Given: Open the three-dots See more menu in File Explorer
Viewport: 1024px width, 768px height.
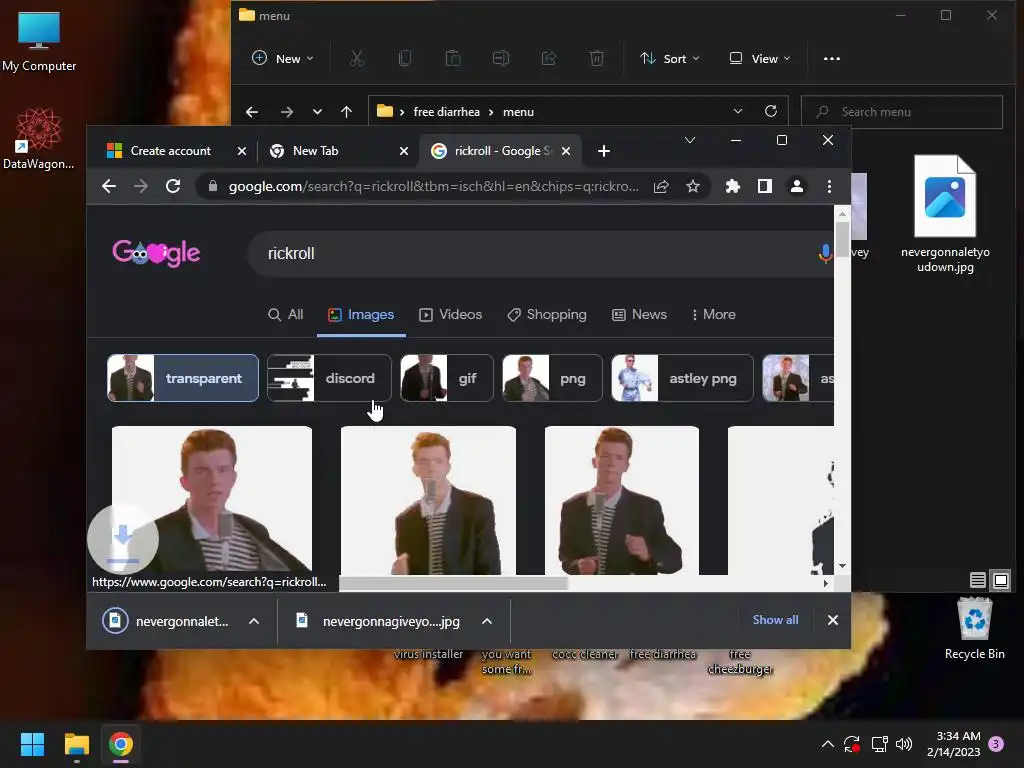Looking at the screenshot, I should point(832,59).
